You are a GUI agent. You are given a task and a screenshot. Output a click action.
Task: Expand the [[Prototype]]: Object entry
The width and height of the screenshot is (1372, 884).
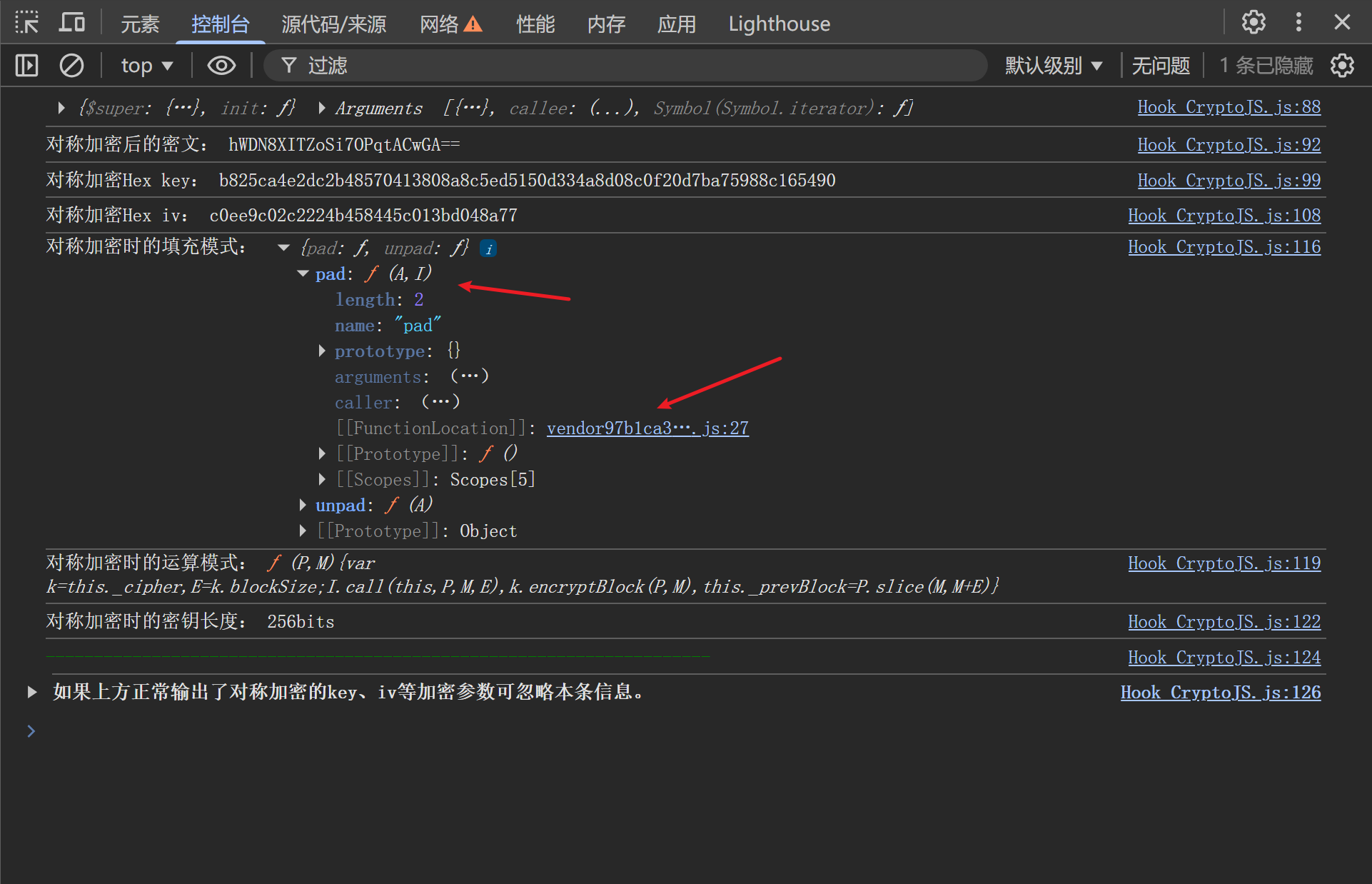click(303, 531)
